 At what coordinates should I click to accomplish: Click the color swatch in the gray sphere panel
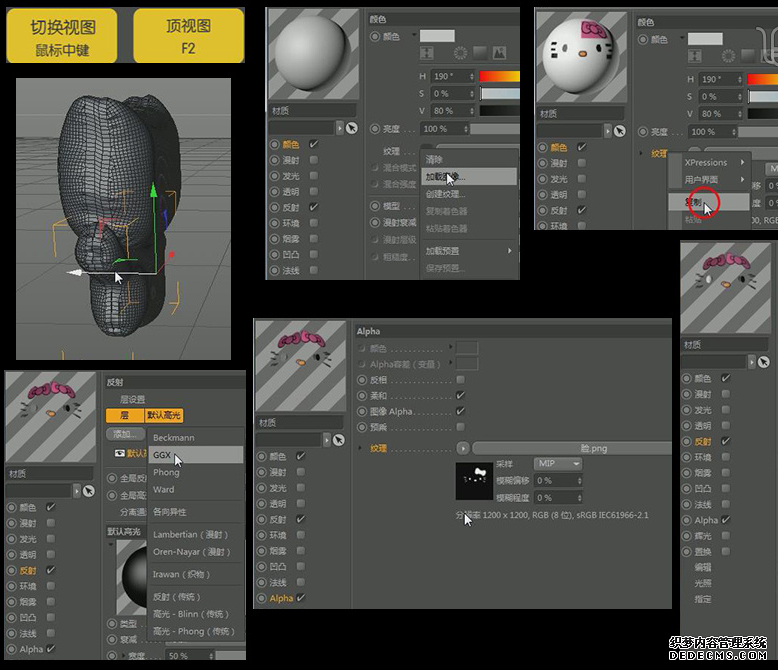(x=437, y=36)
